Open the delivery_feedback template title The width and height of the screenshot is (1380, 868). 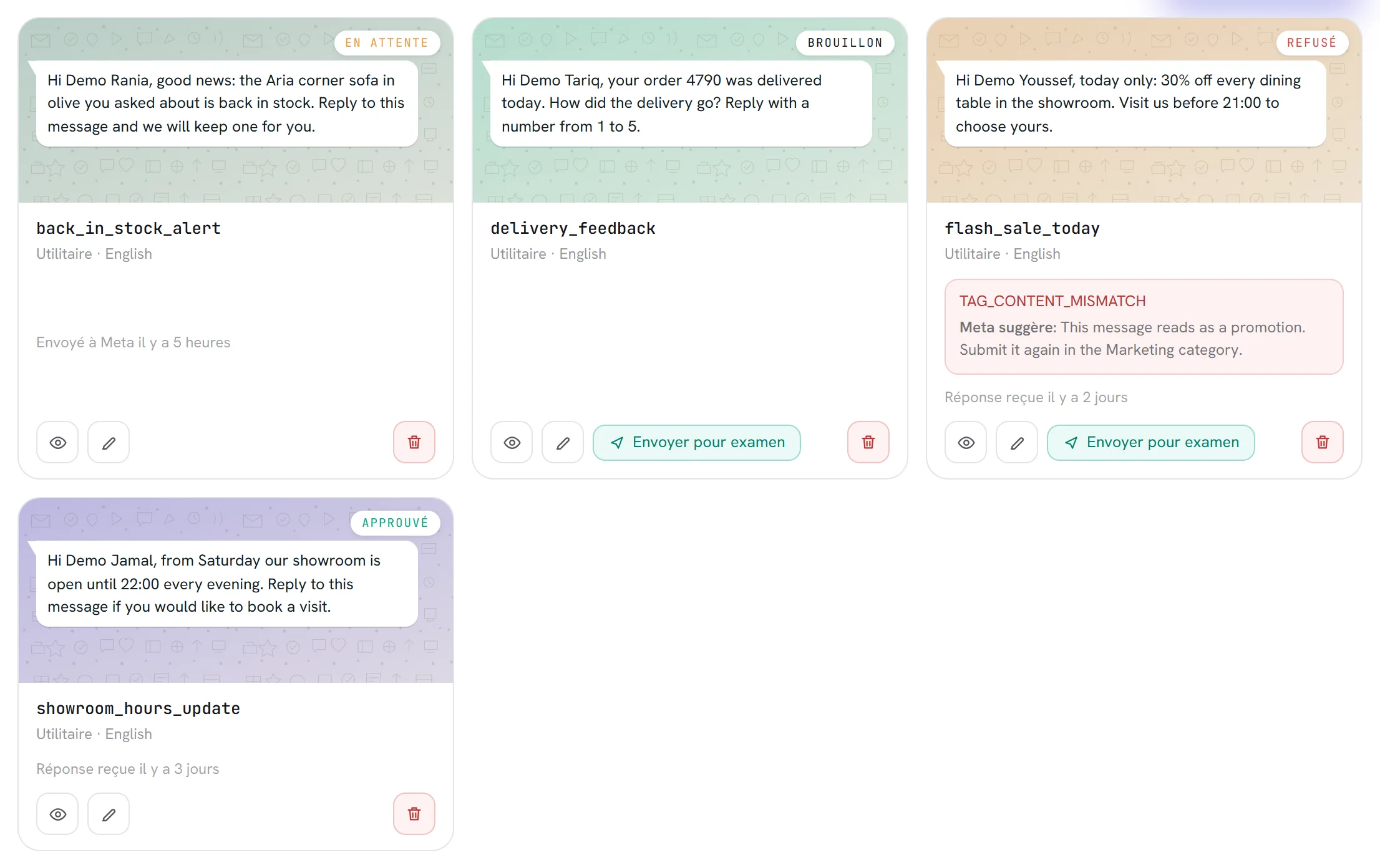[573, 228]
